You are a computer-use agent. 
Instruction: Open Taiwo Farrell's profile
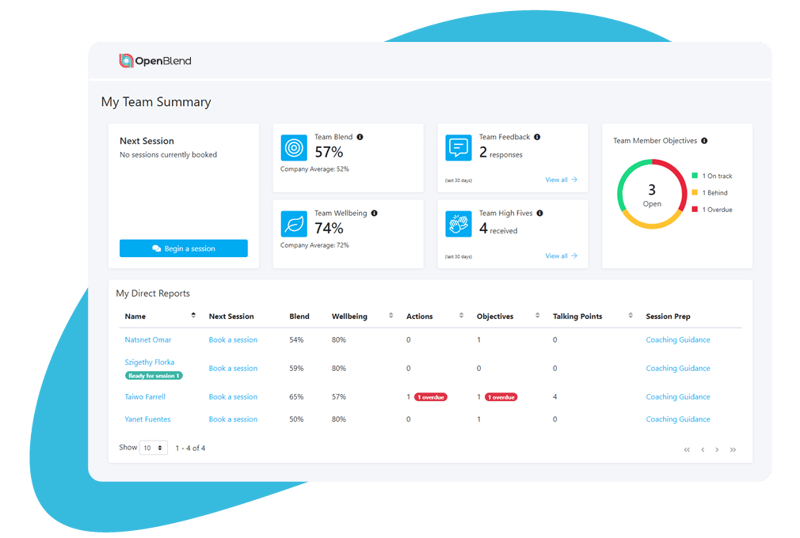pyautogui.click(x=145, y=397)
